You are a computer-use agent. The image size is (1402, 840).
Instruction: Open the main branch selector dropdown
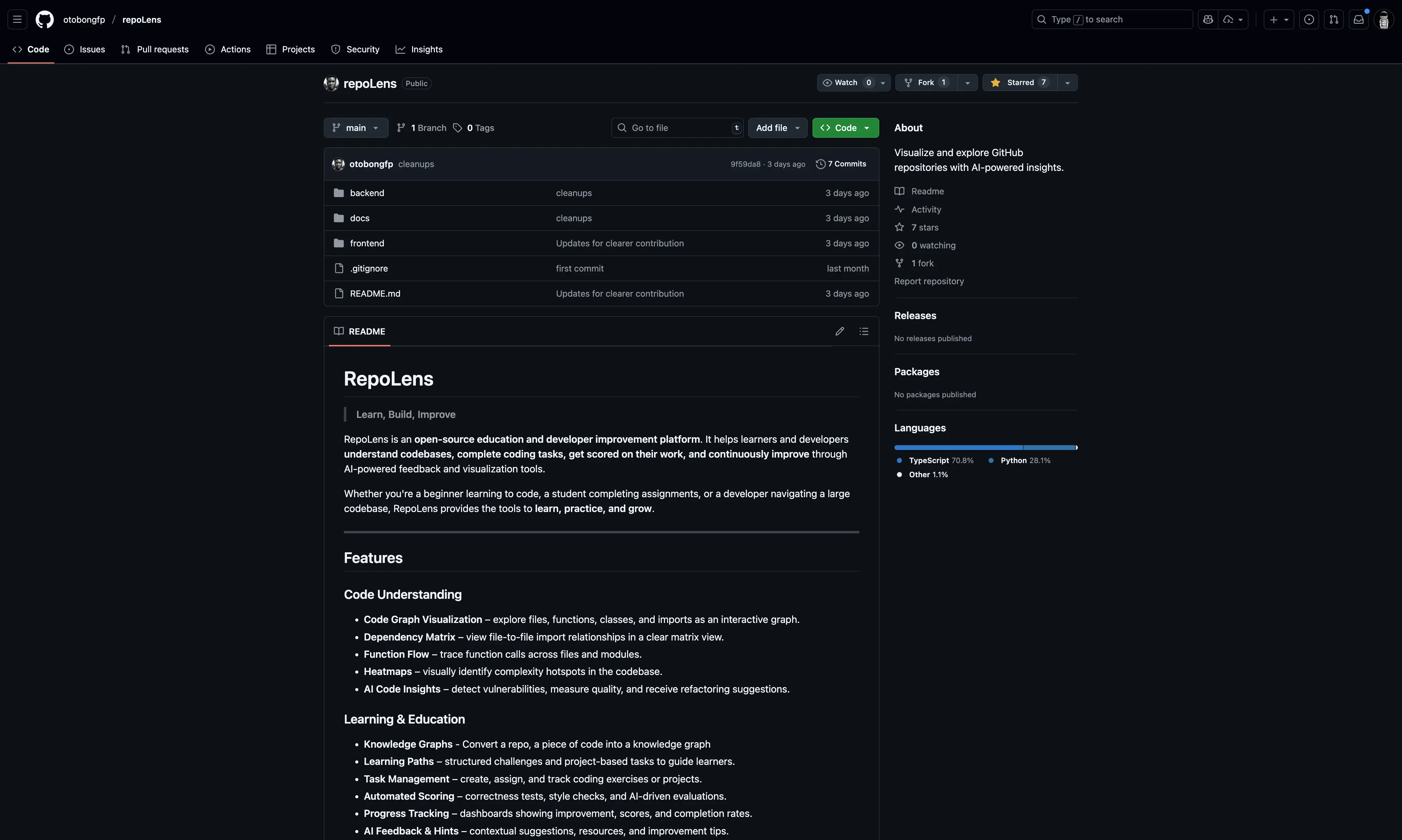(356, 127)
